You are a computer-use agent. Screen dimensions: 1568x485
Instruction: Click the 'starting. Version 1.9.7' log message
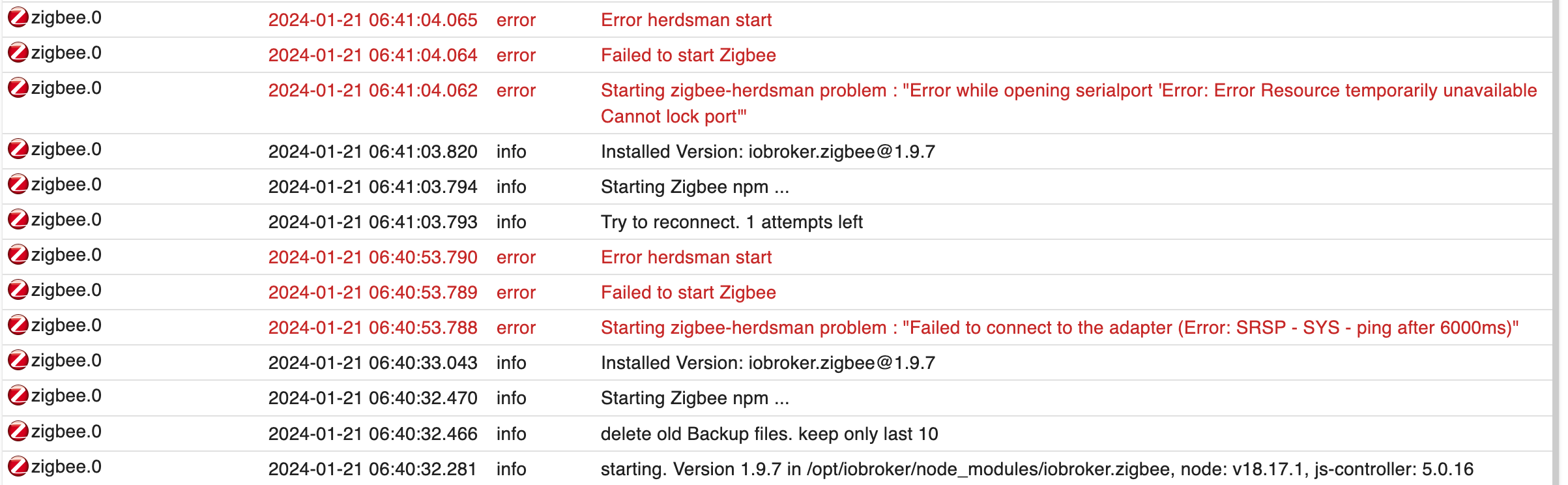(1036, 469)
